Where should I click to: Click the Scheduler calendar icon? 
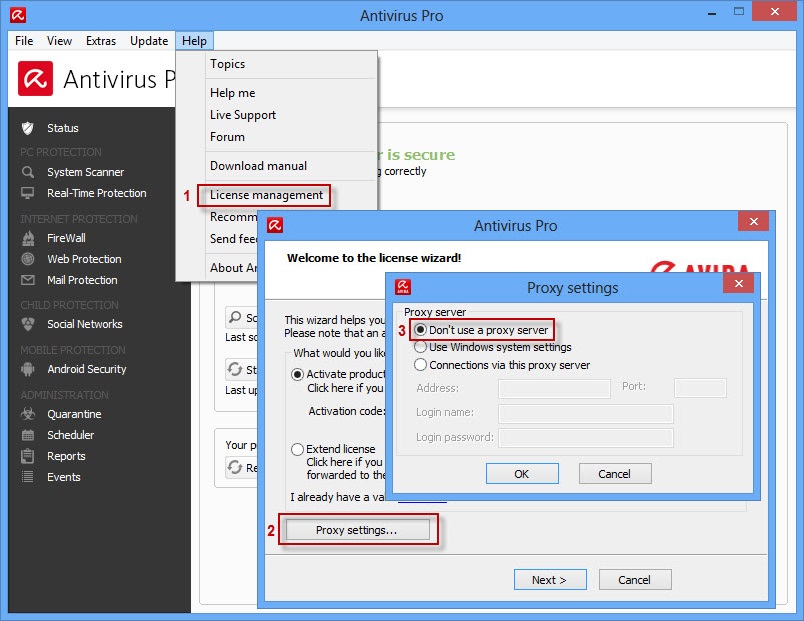click(28, 435)
